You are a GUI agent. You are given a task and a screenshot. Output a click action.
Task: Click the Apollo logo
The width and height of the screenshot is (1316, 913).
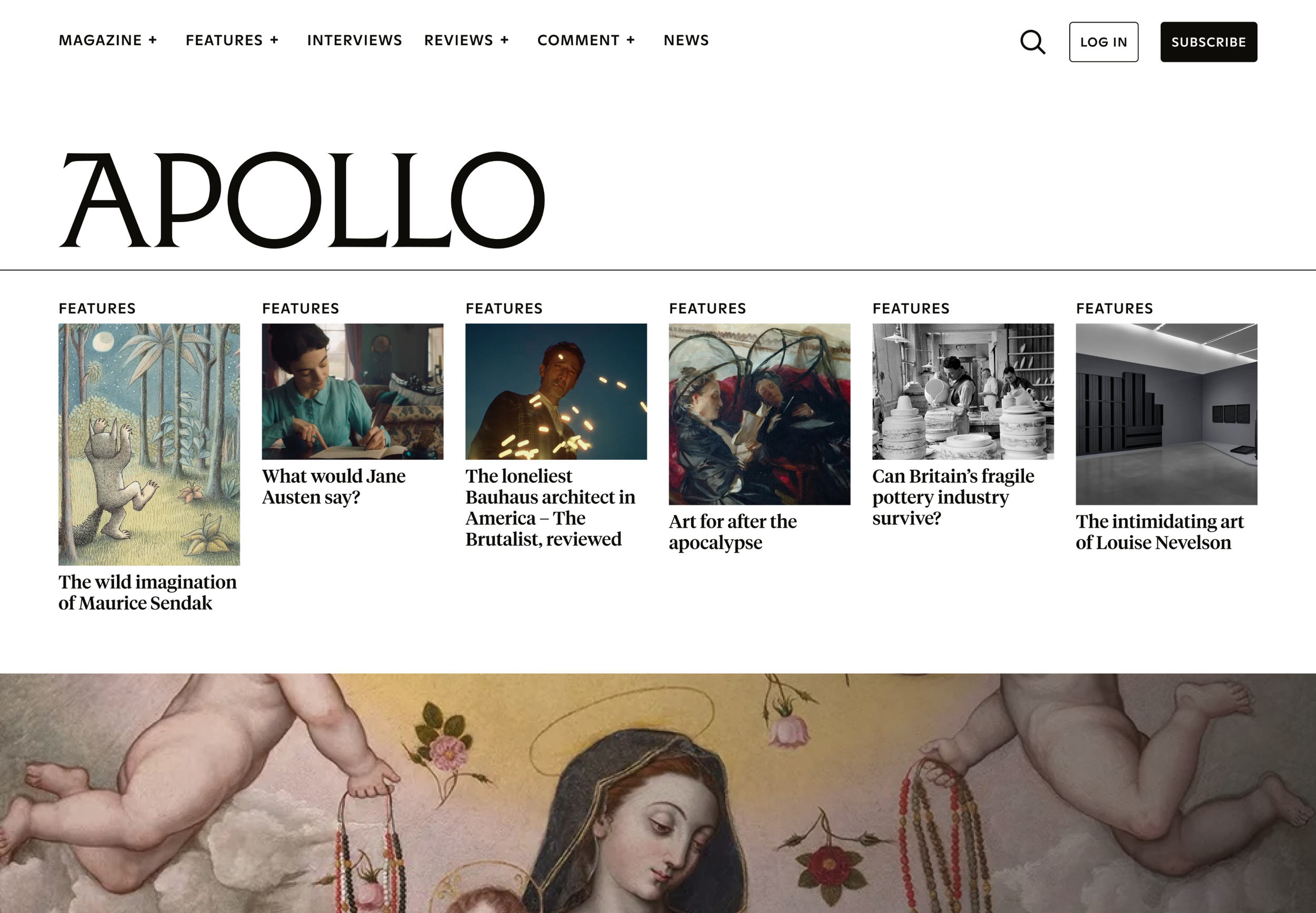(302, 200)
